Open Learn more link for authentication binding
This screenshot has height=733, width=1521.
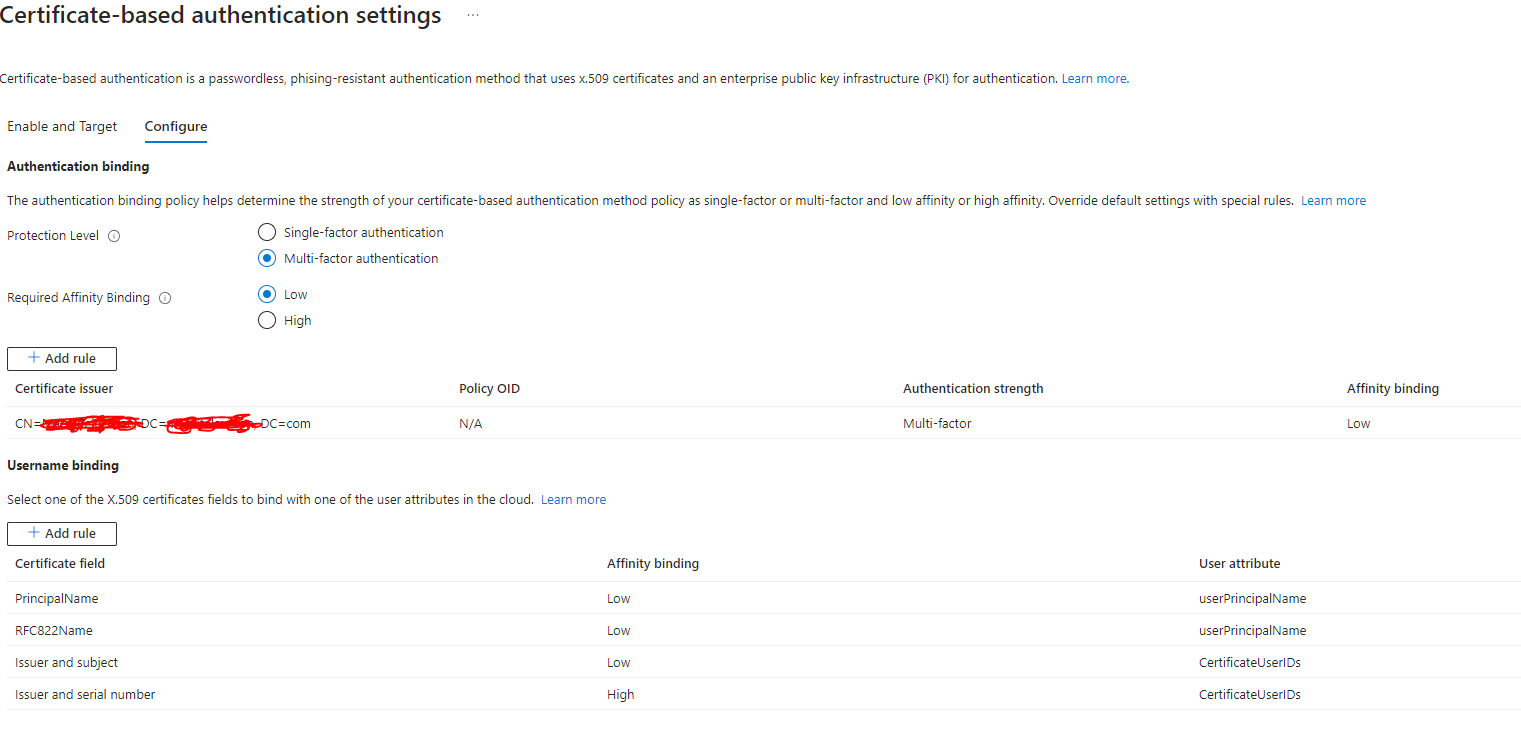1333,200
